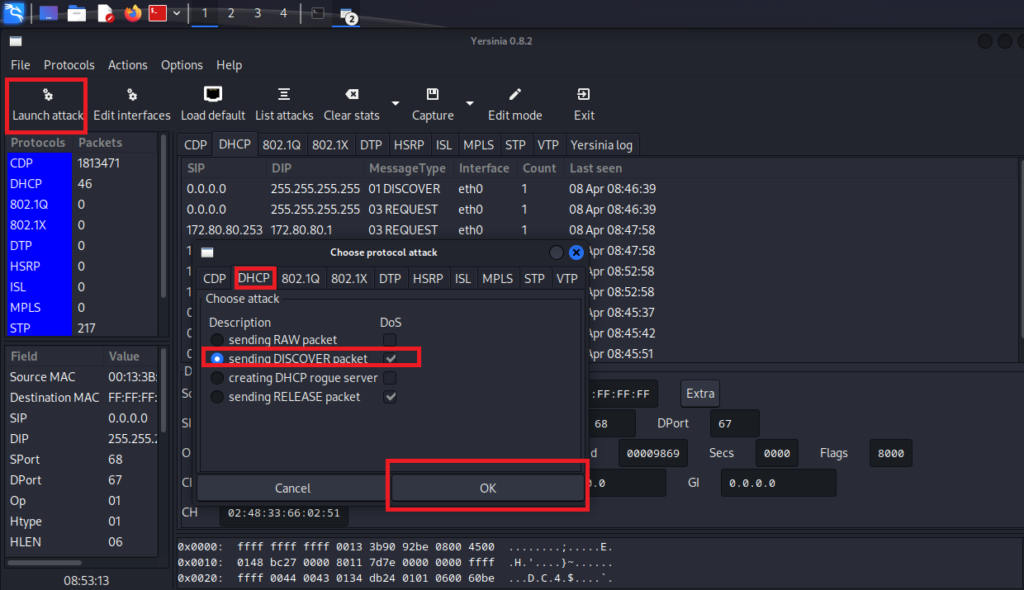Click the show desktop taskbar icon

48,13
